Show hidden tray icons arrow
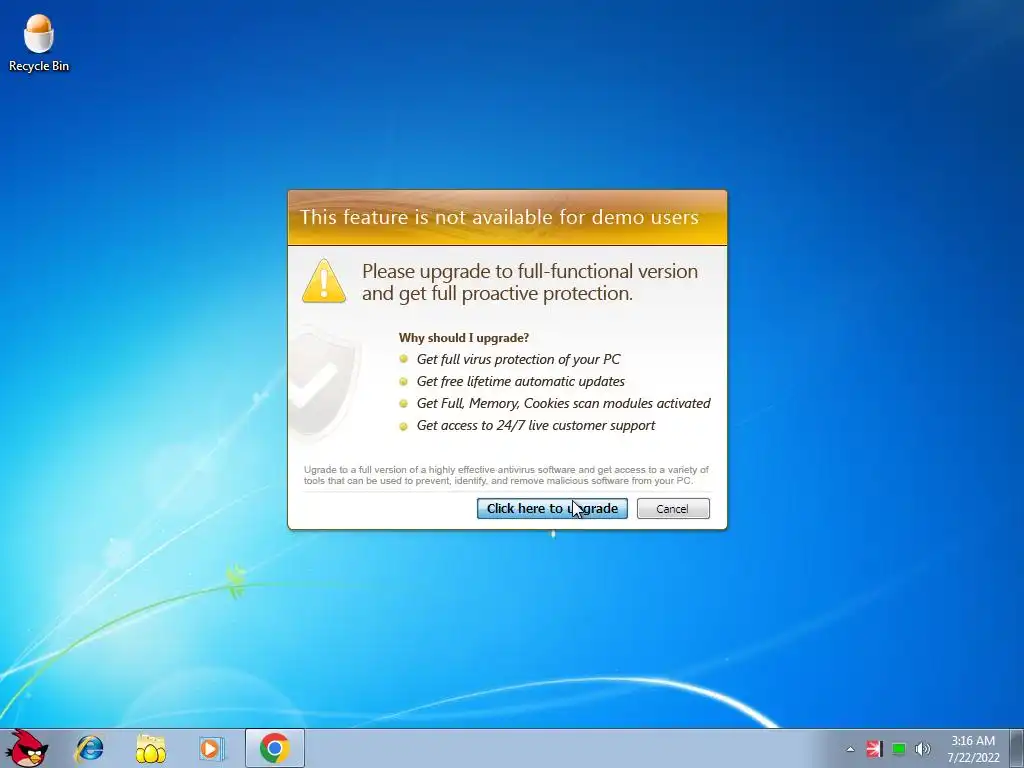This screenshot has height=768, width=1024. (x=850, y=749)
